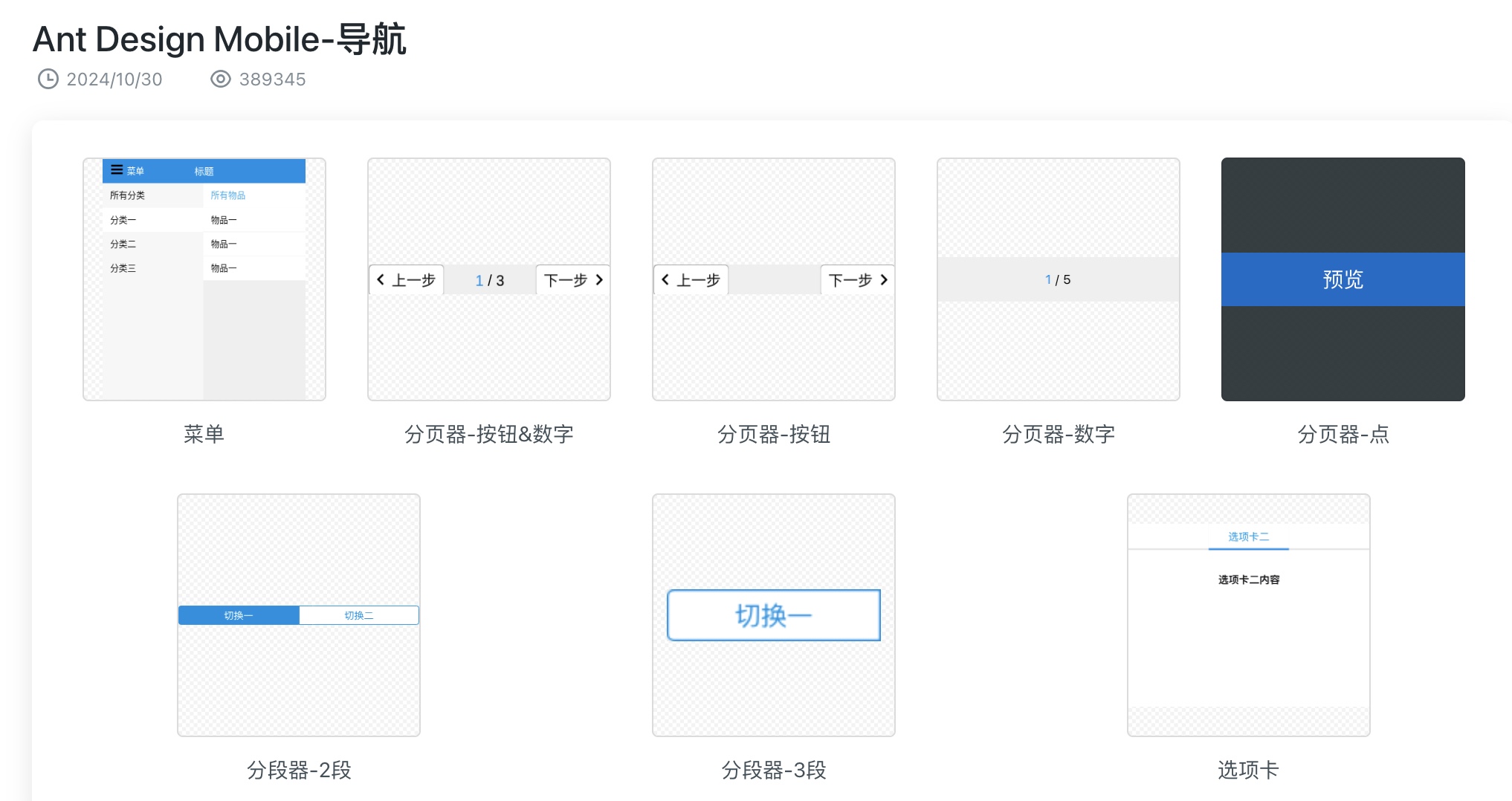
Task: Click the 2024/10/30 date text
Action: pyautogui.click(x=114, y=80)
